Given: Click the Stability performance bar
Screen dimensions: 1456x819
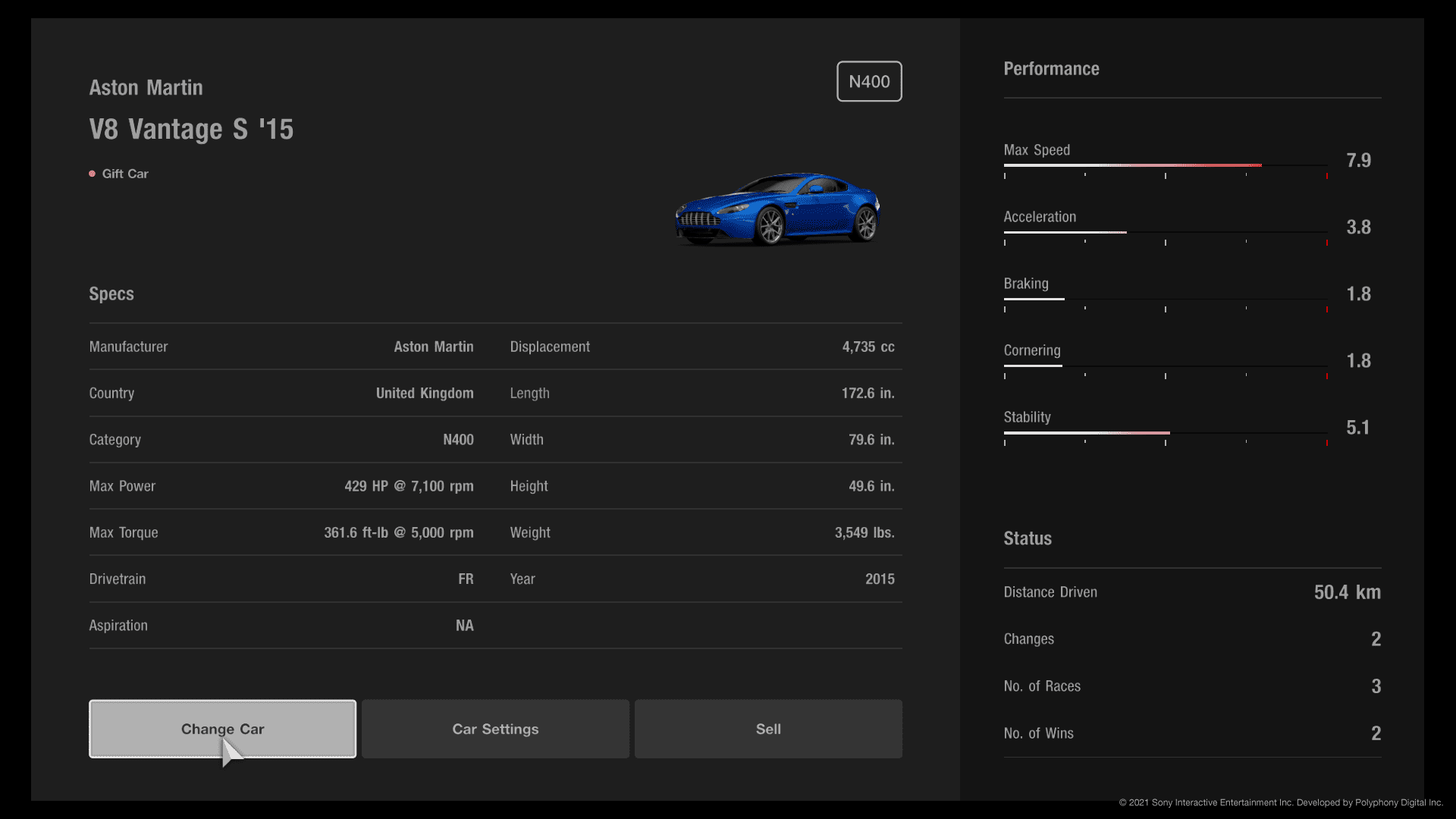Looking at the screenshot, I should [x=1166, y=432].
